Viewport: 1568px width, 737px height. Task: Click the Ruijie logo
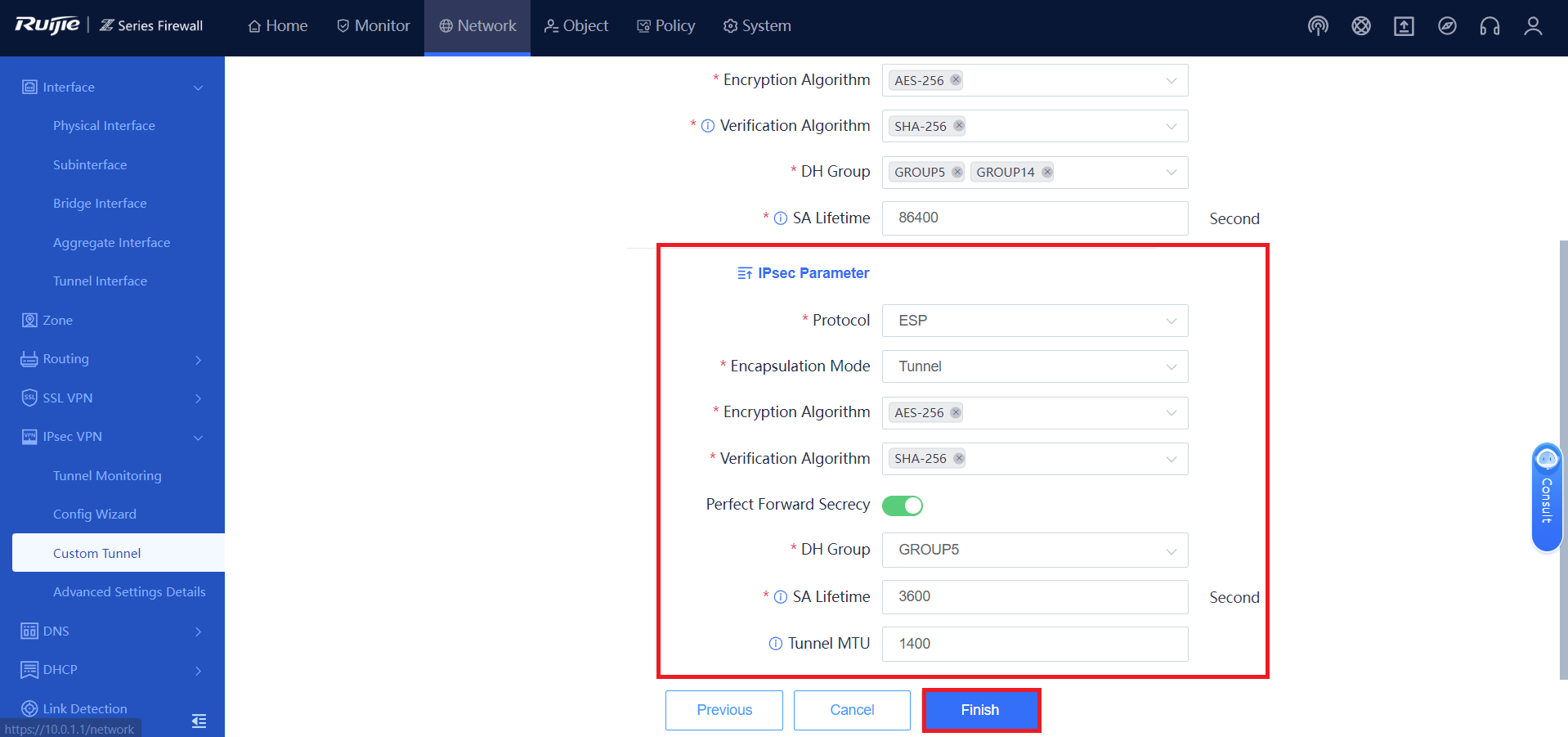[47, 25]
